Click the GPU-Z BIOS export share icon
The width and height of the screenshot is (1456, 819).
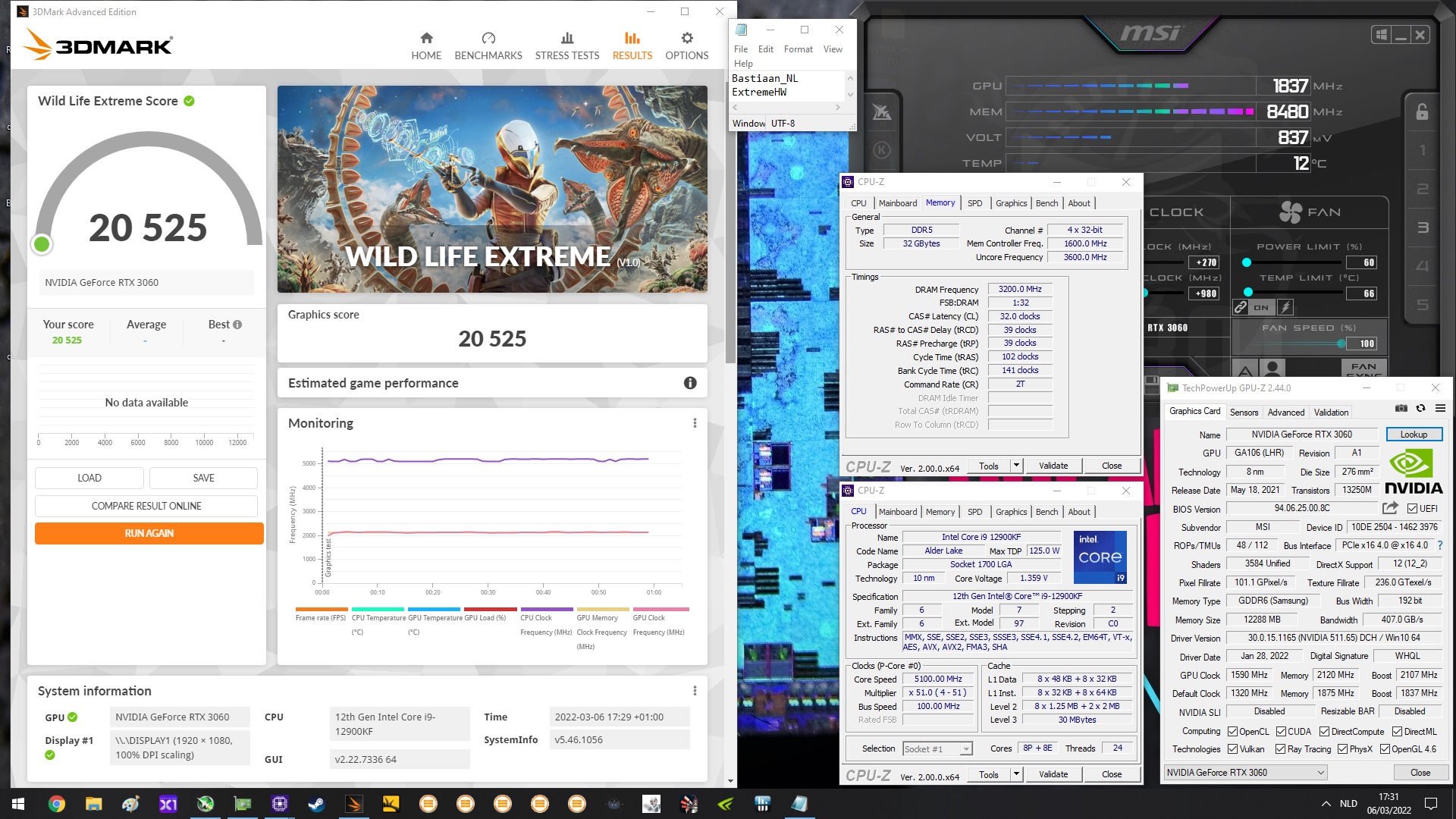(1390, 508)
